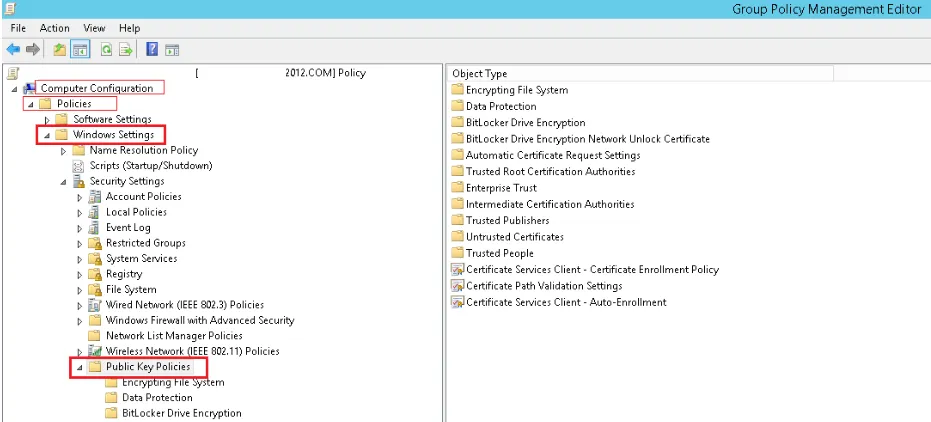Viewport: 931px width, 422px height.
Task: Expand the File System tree node
Action: pos(80,290)
